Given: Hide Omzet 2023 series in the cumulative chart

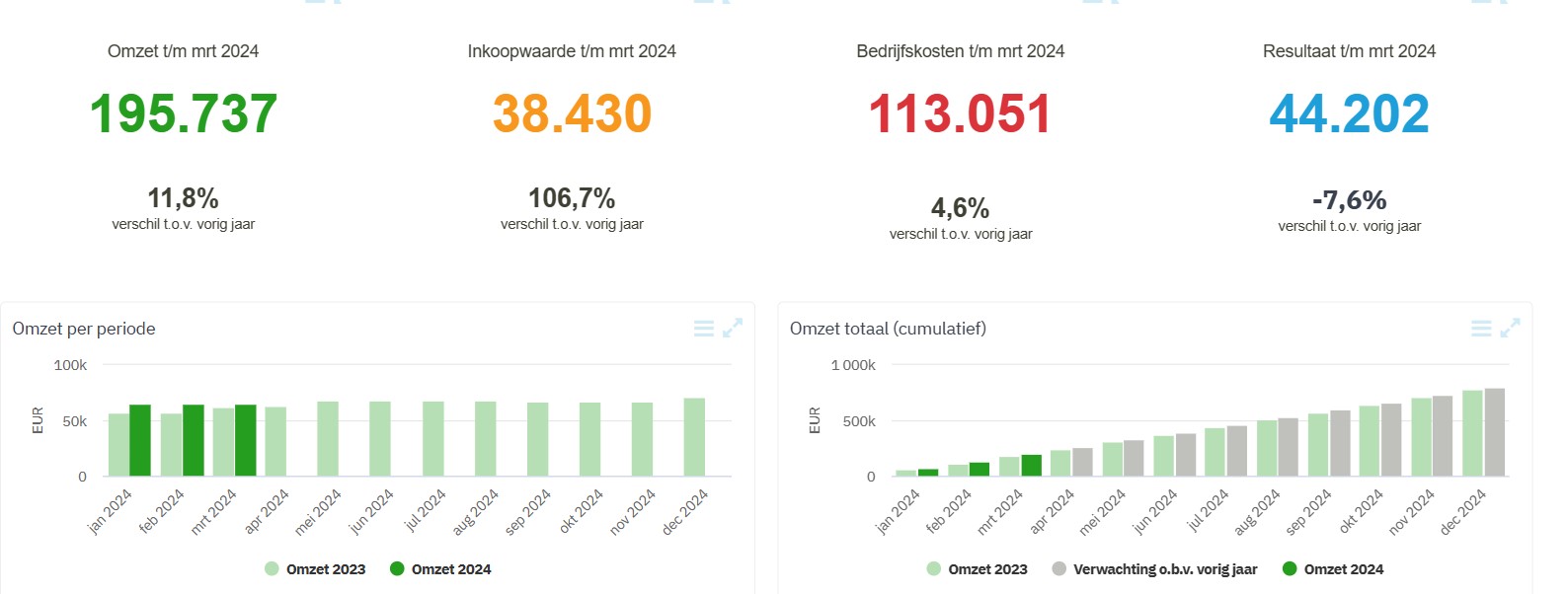Looking at the screenshot, I should point(990,569).
